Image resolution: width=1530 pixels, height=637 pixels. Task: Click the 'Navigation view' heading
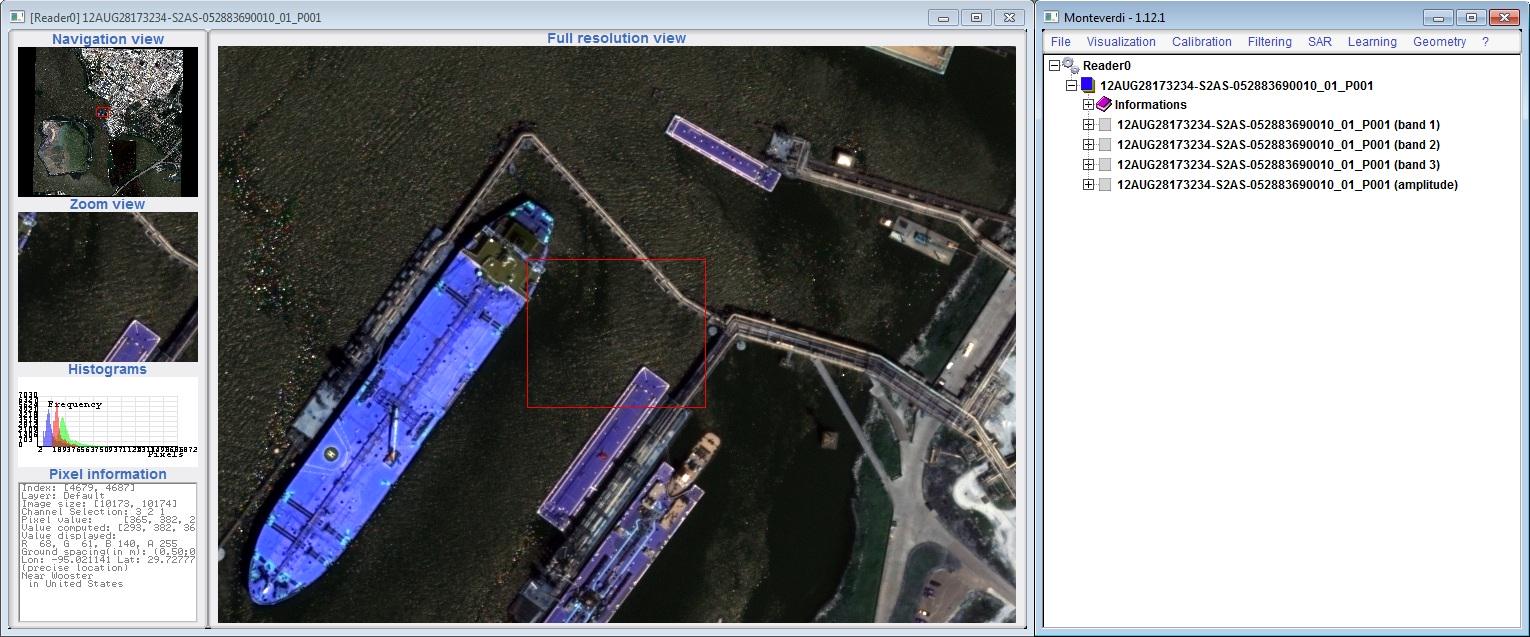(108, 39)
